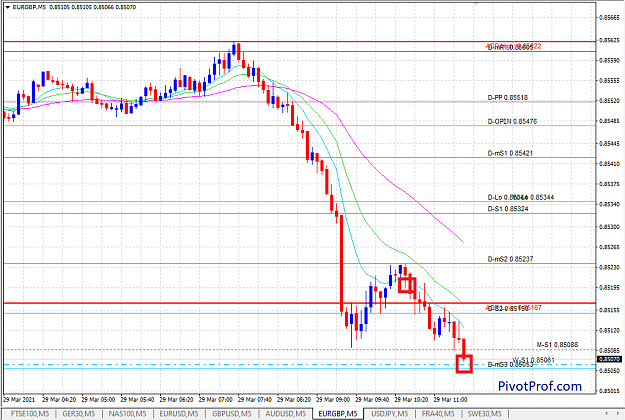Click the 29 Mar 09:00 time label
This screenshot has height=420, width=625.
coord(333,399)
